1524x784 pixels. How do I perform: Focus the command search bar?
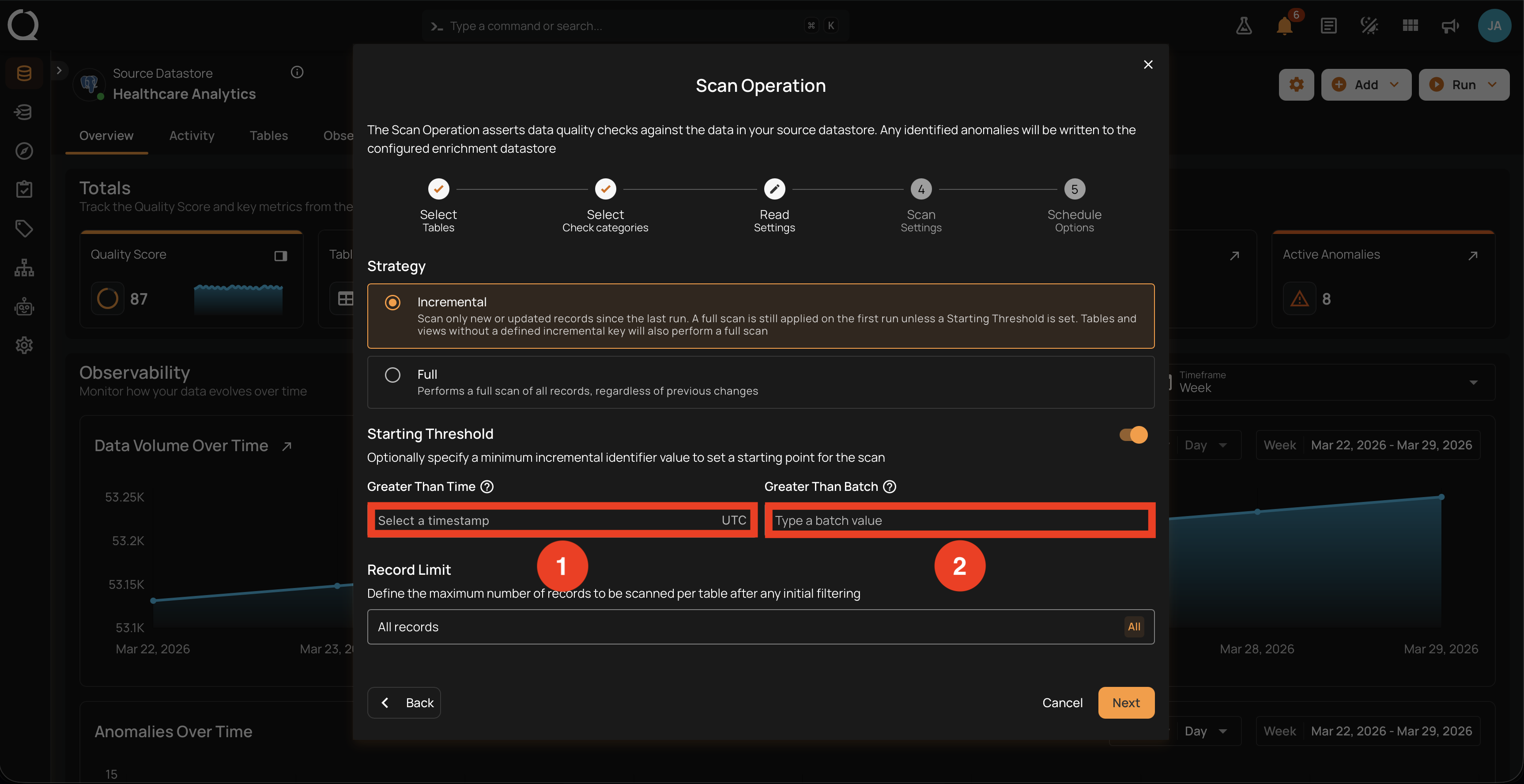coord(635,26)
